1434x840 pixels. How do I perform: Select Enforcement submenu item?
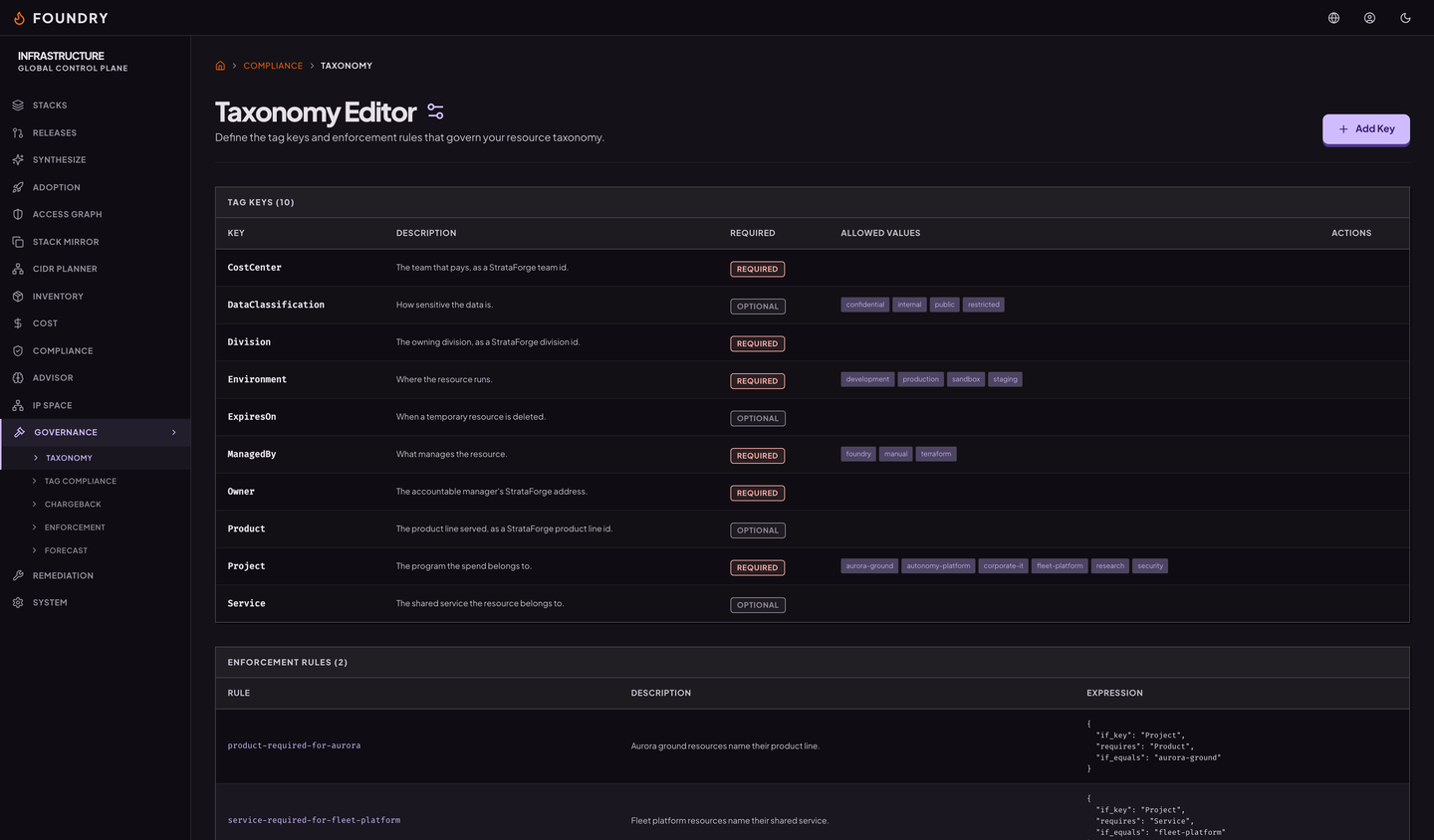[x=95, y=527]
